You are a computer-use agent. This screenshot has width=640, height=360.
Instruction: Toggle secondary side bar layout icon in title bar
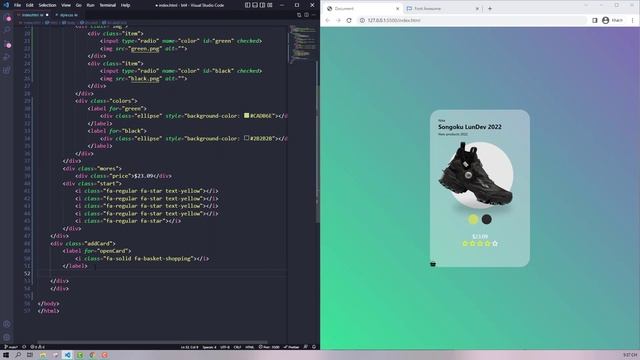coord(262,5)
